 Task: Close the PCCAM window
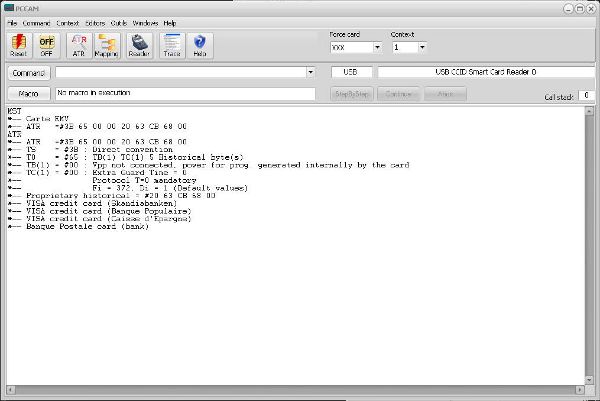(x=590, y=8)
